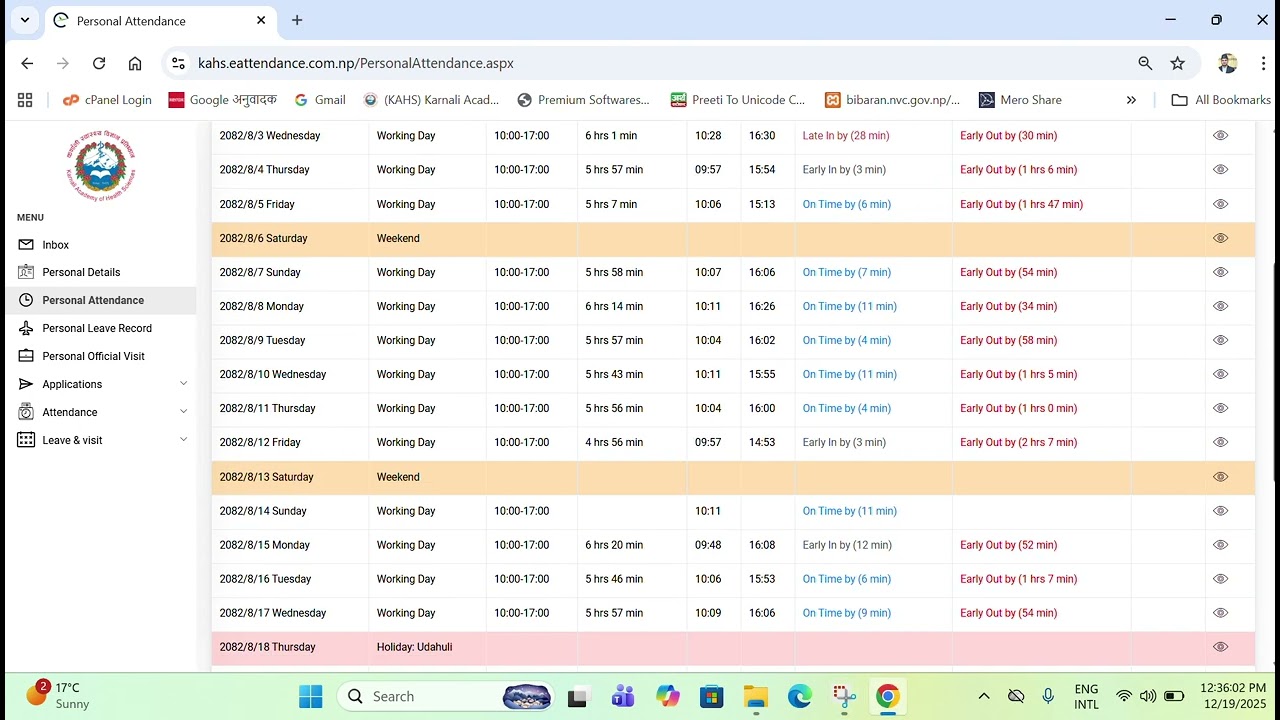Show hidden system tray icons chevron

tap(984, 696)
